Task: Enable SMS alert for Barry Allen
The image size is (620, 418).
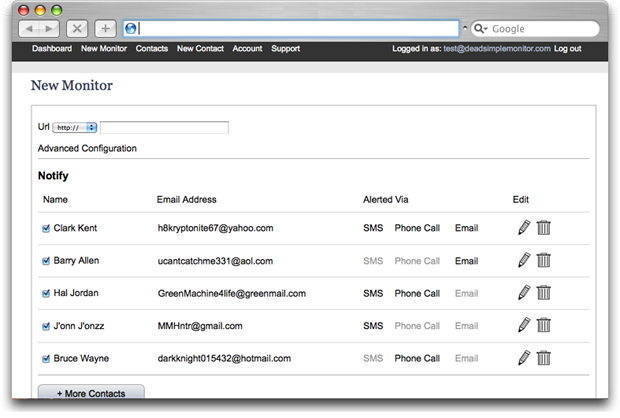Action: pyautogui.click(x=373, y=261)
